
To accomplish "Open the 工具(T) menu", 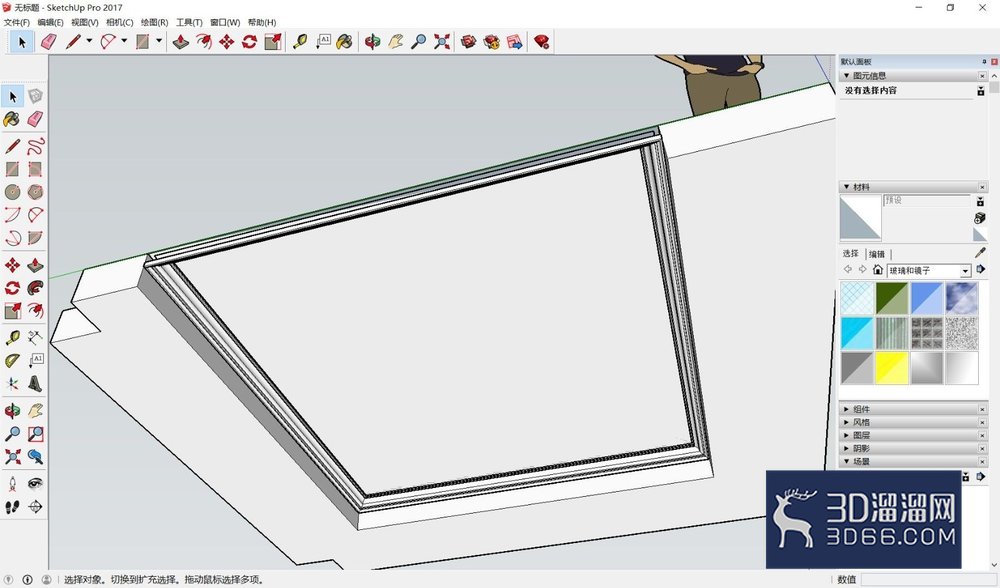I will point(189,22).
